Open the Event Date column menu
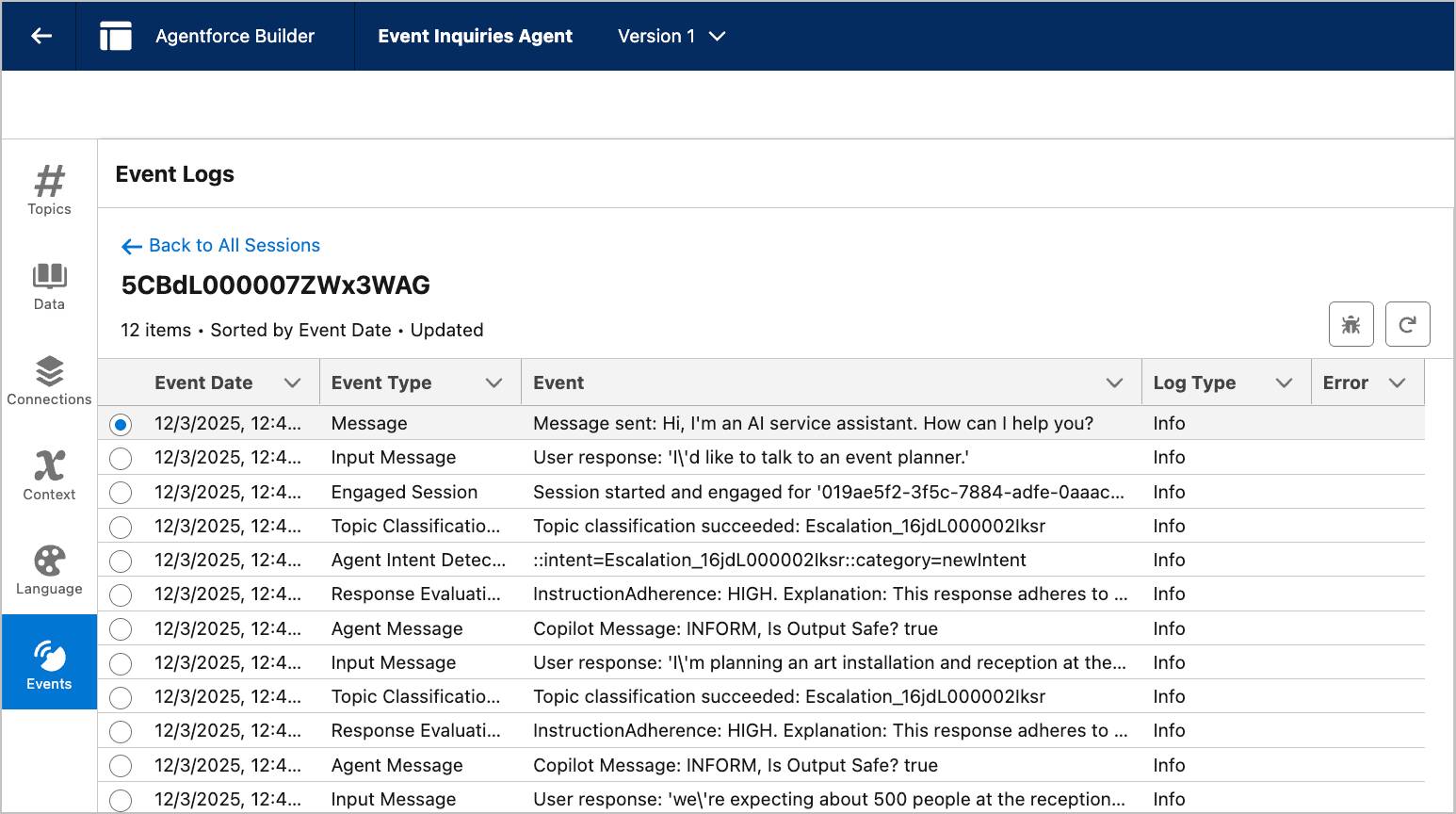Viewport: 1456px width, 814px height. [x=290, y=383]
